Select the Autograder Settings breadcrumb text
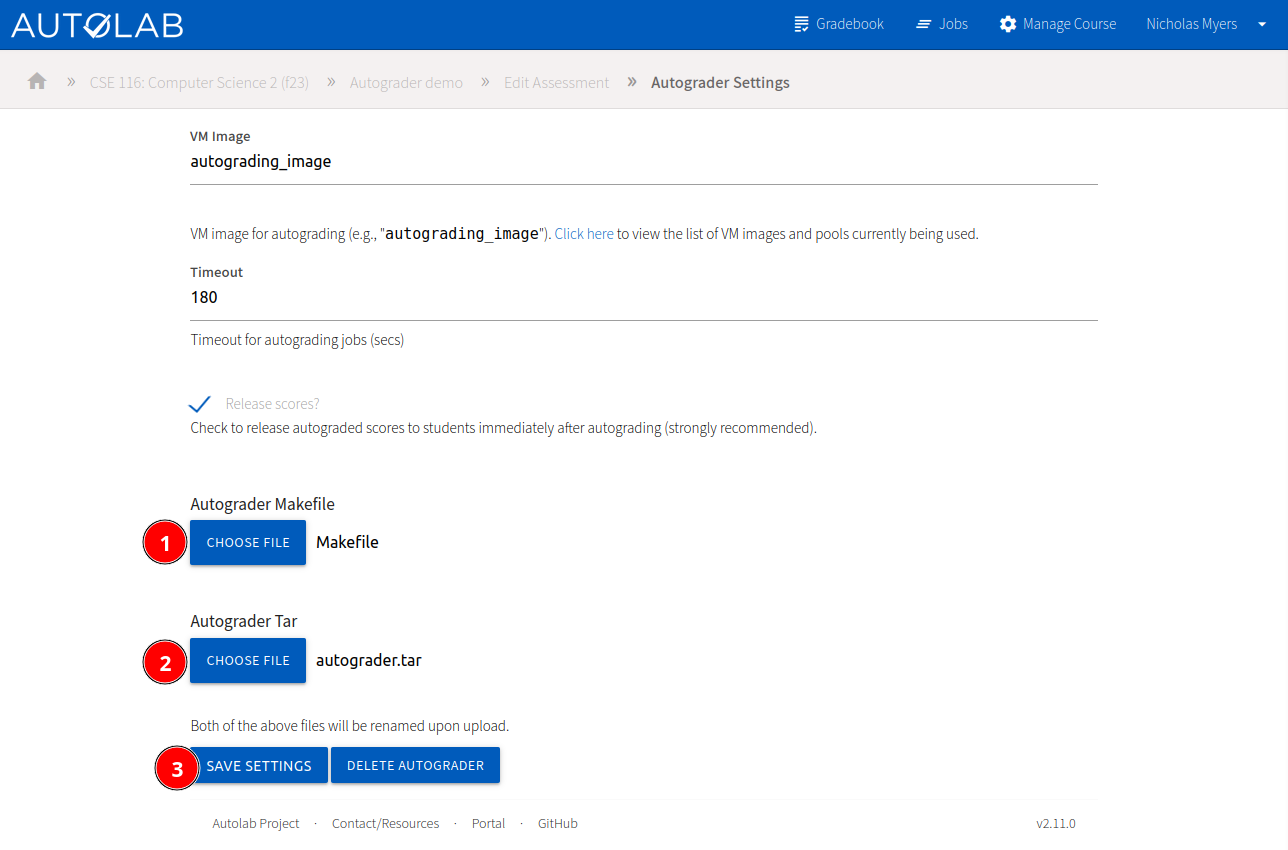 click(720, 82)
